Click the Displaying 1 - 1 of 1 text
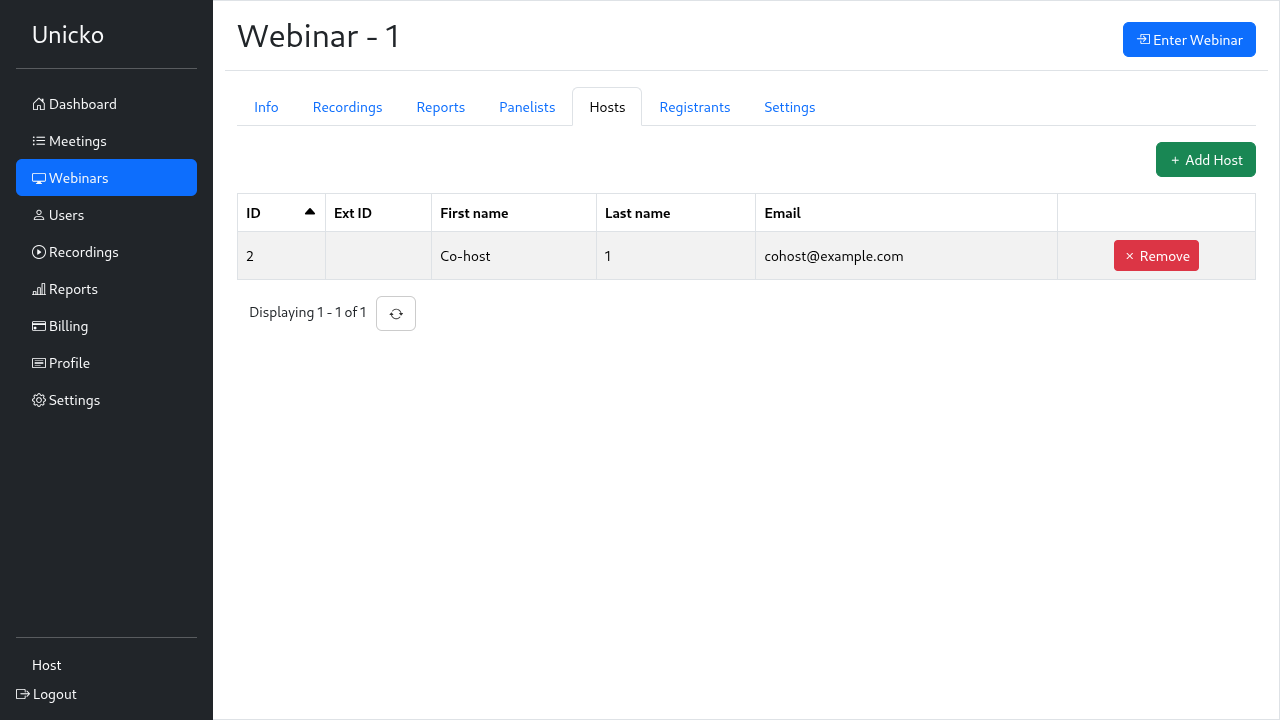 click(308, 312)
